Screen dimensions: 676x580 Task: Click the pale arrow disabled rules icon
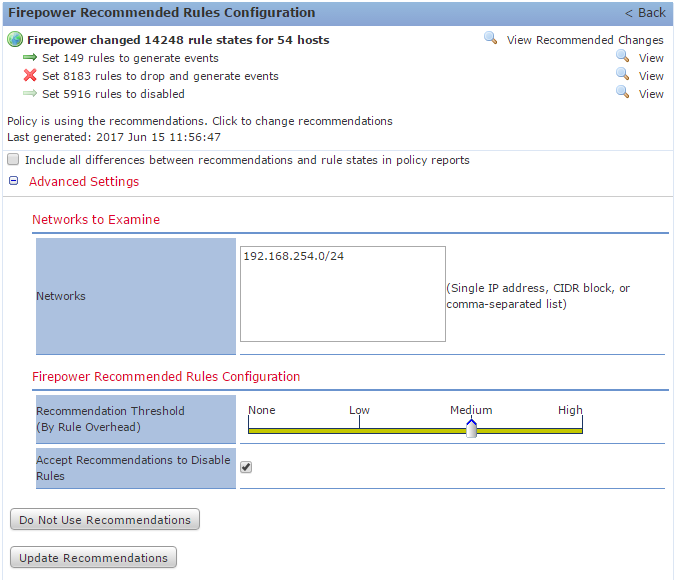(30, 93)
